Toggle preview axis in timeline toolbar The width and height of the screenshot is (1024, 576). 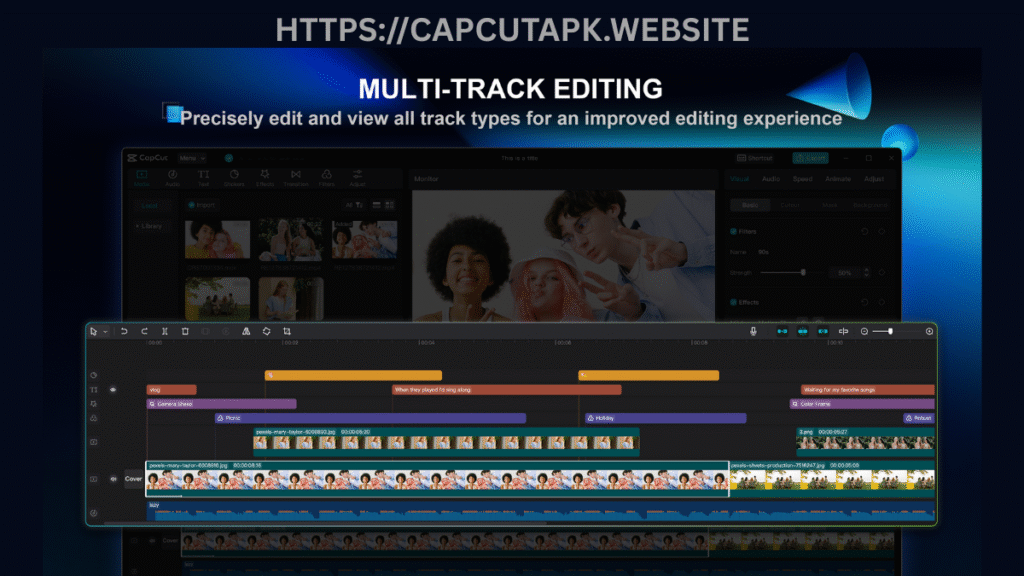click(844, 332)
